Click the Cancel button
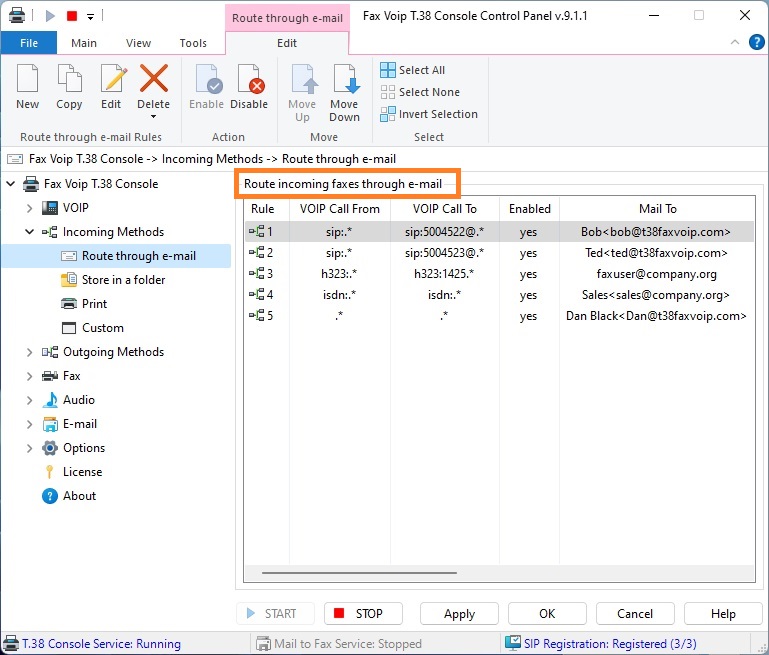Image resolution: width=769 pixels, height=655 pixels. click(635, 614)
